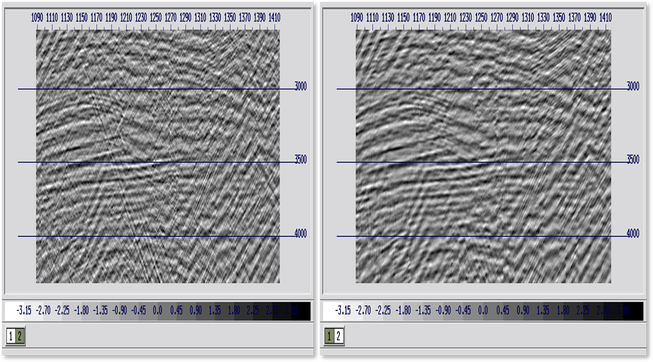The height and width of the screenshot is (362, 653).
Task: Click the 4000 time label in left panel
Action: point(301,234)
